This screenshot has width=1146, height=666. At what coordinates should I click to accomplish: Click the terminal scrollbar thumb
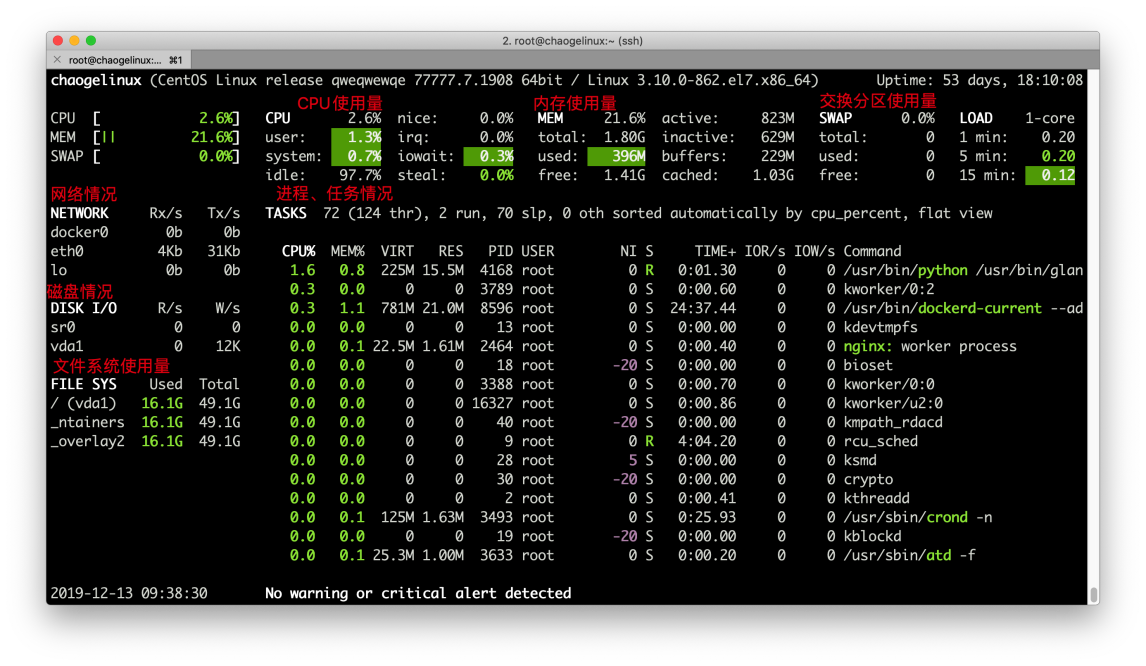tap(1093, 594)
